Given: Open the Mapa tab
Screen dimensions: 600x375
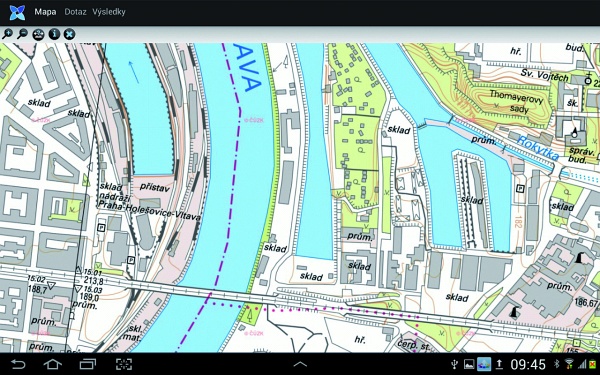Looking at the screenshot, I should coord(45,12).
